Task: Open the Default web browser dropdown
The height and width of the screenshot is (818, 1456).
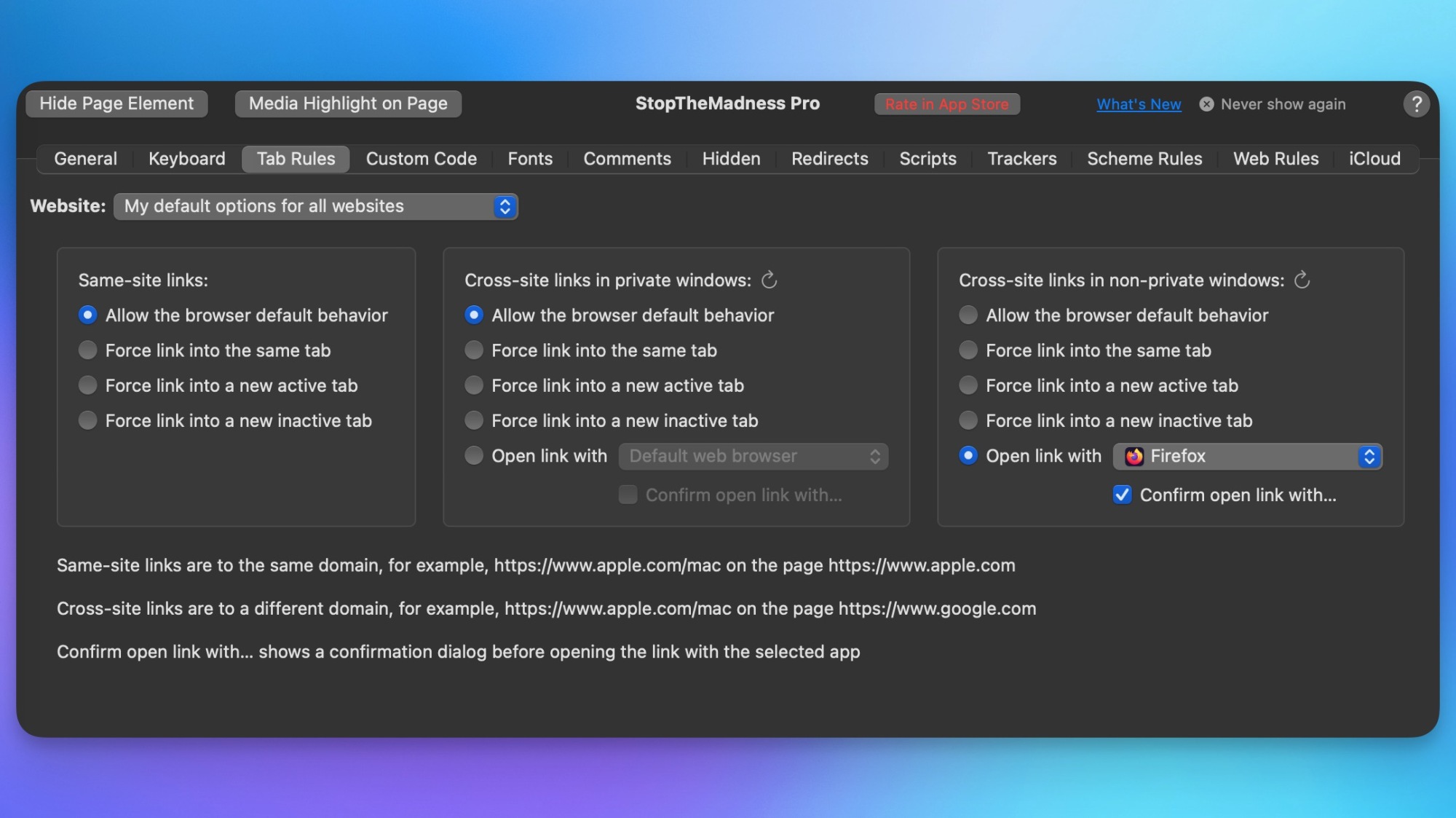Action: click(753, 456)
